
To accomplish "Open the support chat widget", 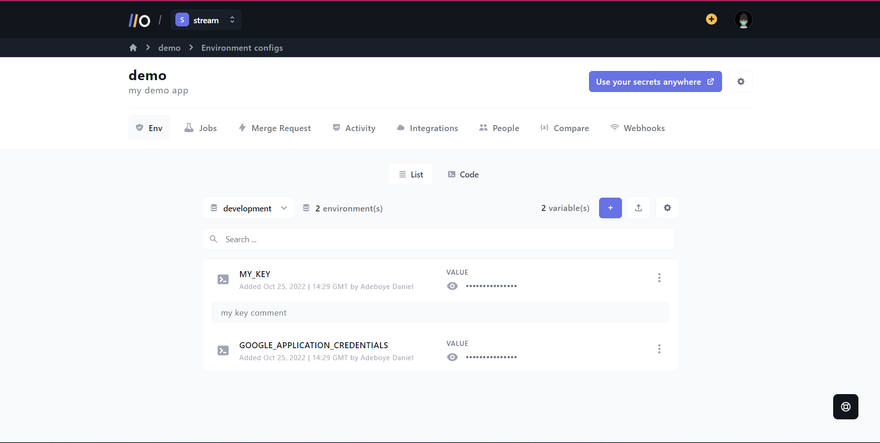I will coord(846,406).
